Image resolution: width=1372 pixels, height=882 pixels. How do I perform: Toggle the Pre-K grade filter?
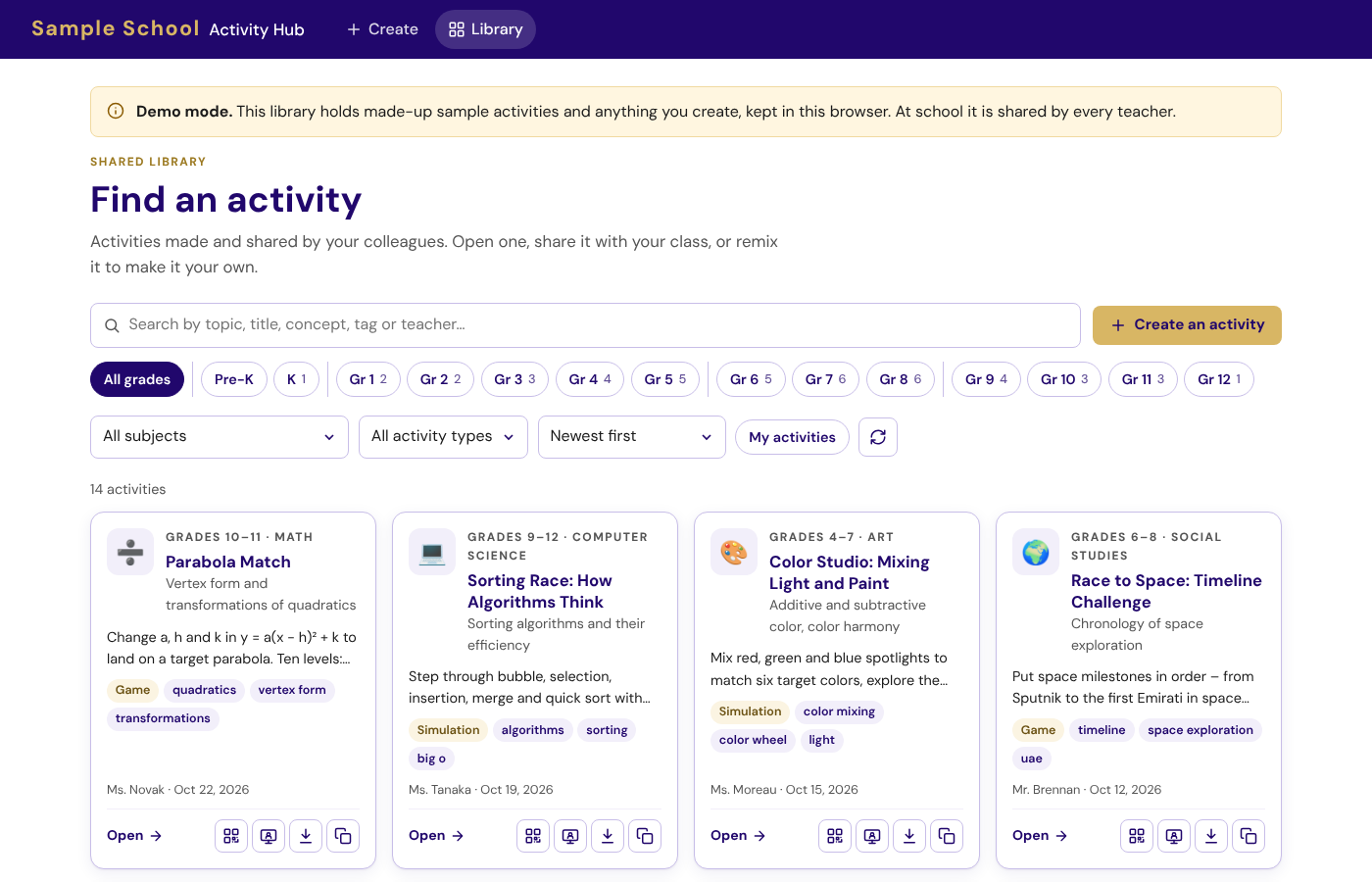234,379
